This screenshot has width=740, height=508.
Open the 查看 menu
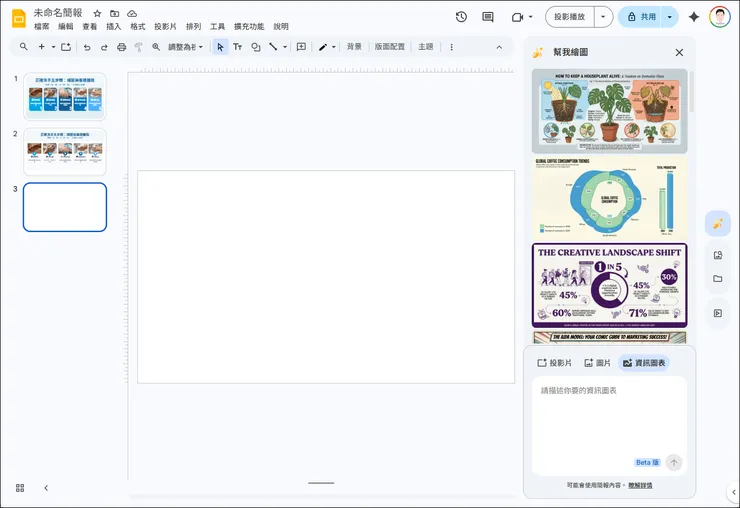tap(90, 26)
